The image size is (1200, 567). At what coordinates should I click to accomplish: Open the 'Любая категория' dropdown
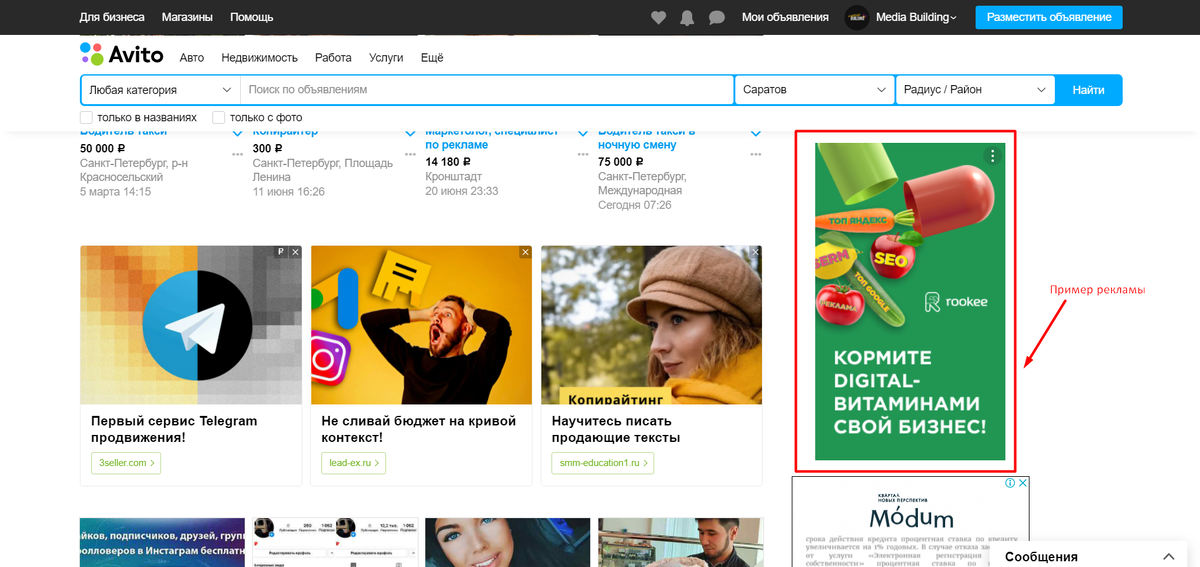pos(160,90)
